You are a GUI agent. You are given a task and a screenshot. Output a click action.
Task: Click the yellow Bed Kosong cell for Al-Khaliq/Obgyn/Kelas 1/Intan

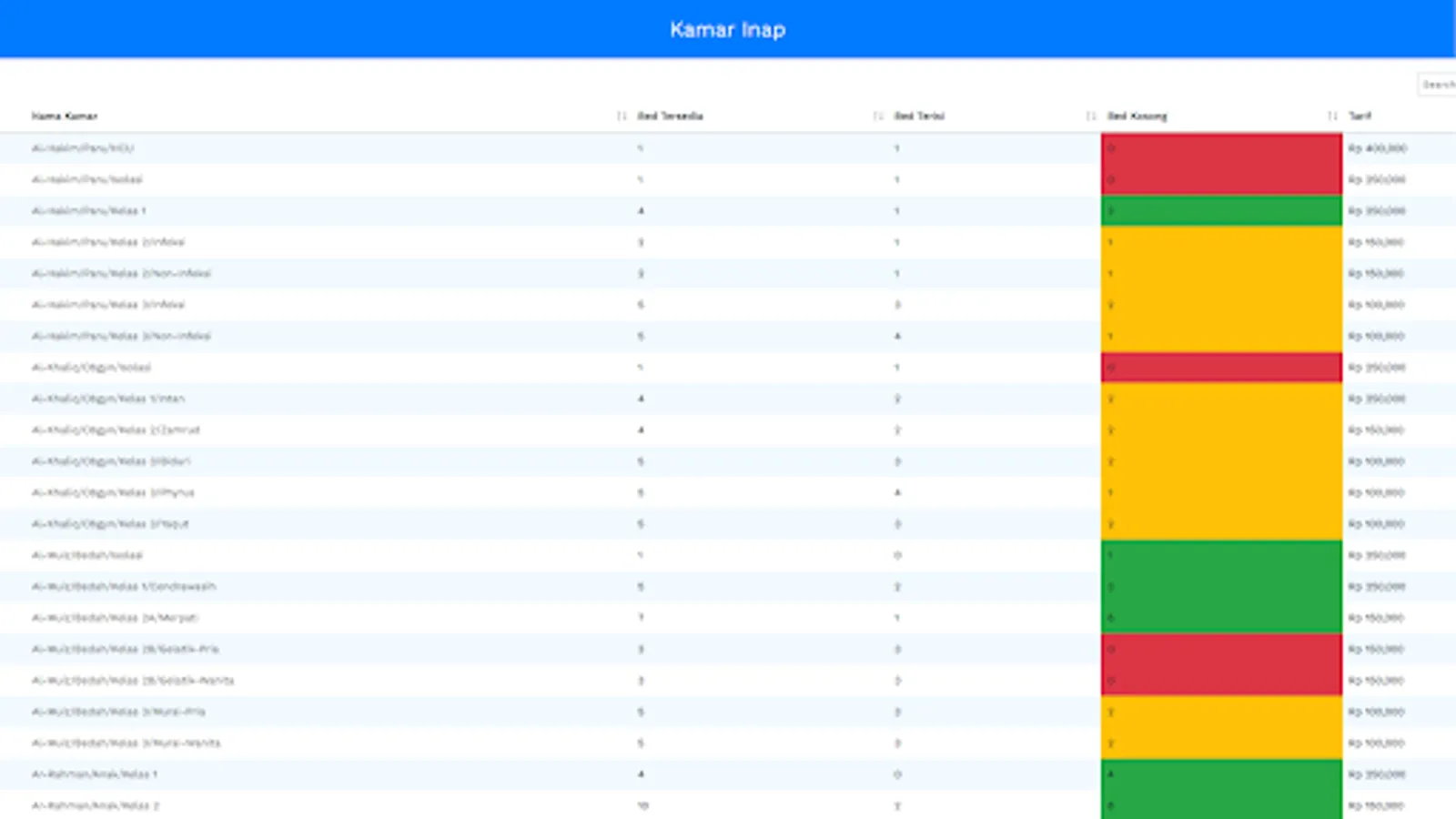(1221, 398)
